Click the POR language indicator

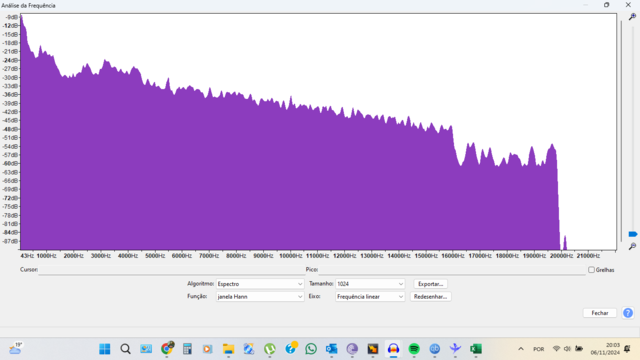[538, 349]
